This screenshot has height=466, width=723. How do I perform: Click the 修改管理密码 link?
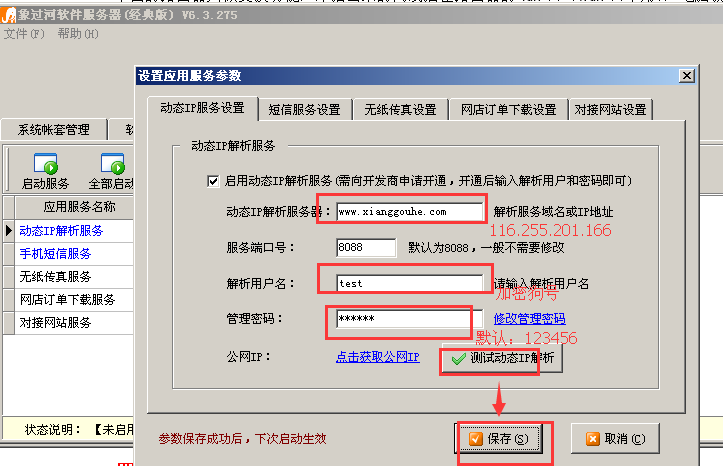click(x=529, y=319)
